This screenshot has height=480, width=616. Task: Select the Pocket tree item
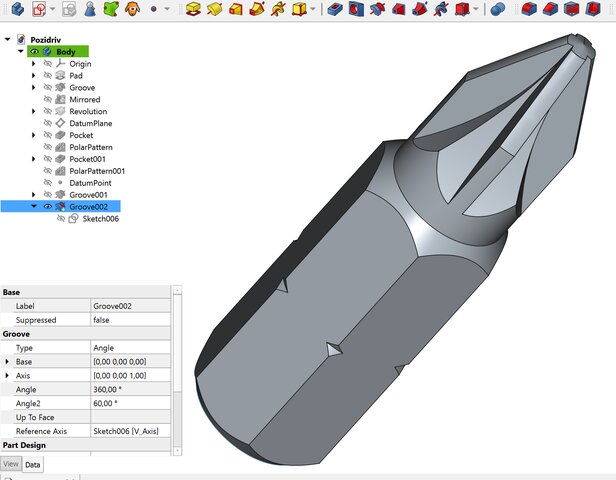click(x=81, y=135)
